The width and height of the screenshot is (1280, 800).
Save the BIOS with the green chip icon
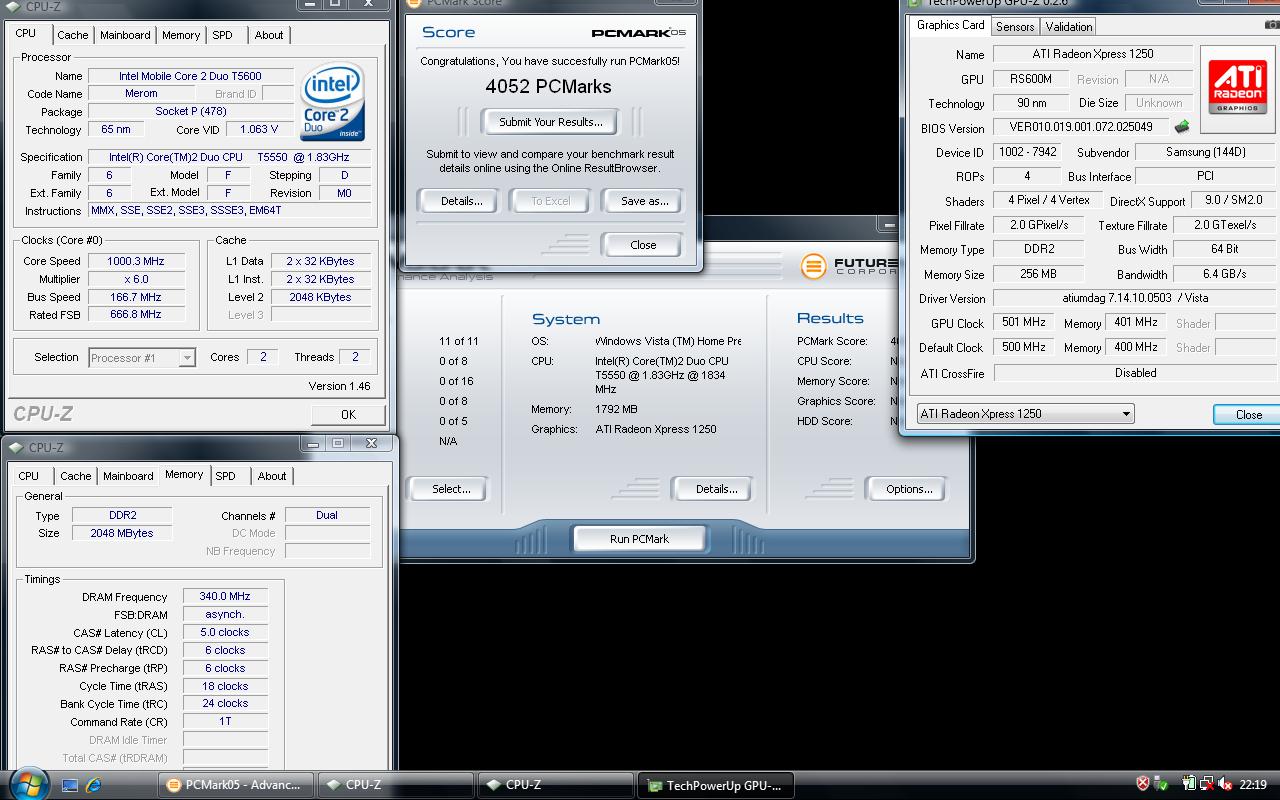coord(1181,127)
